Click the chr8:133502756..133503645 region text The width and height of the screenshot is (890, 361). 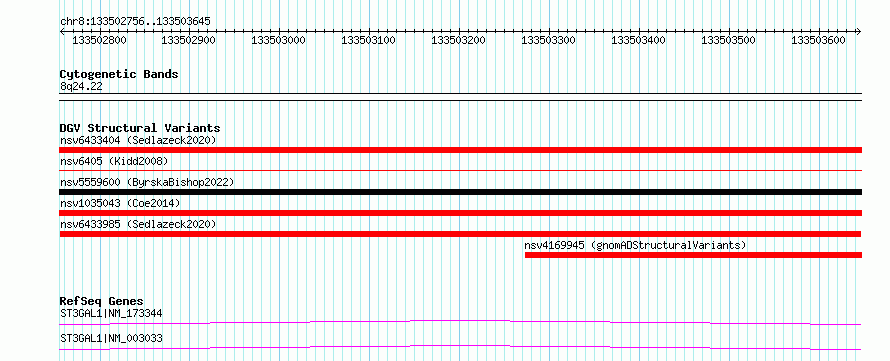(x=135, y=22)
